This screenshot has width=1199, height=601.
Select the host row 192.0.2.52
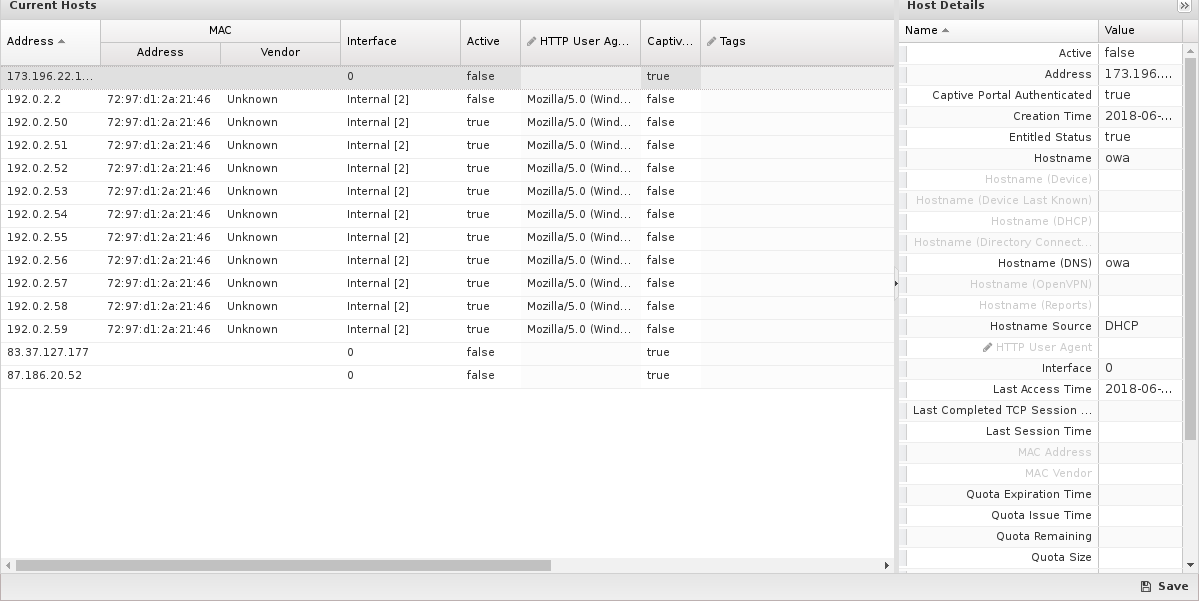pyautogui.click(x=447, y=168)
